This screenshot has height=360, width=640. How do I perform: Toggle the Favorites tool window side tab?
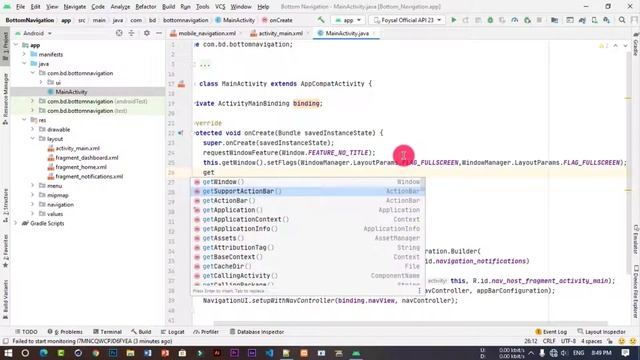click(x=5, y=251)
